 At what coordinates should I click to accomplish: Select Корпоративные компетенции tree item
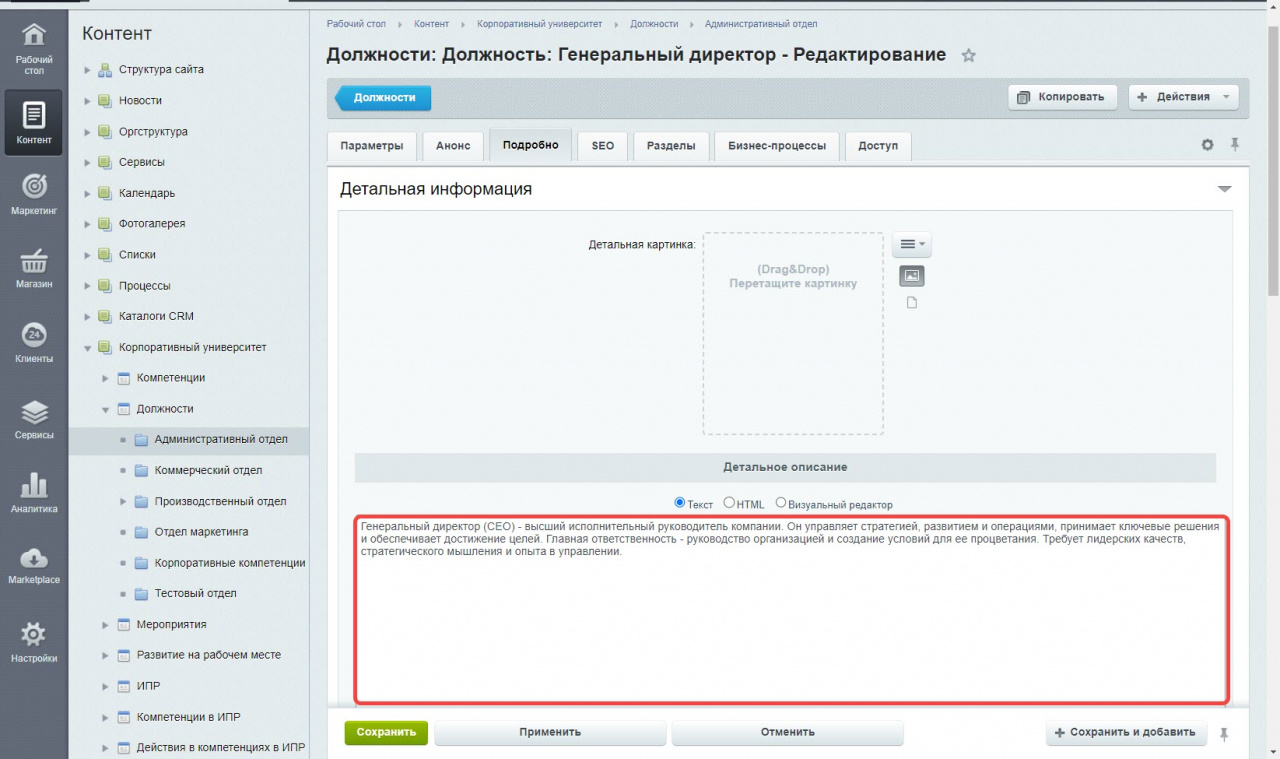230,563
